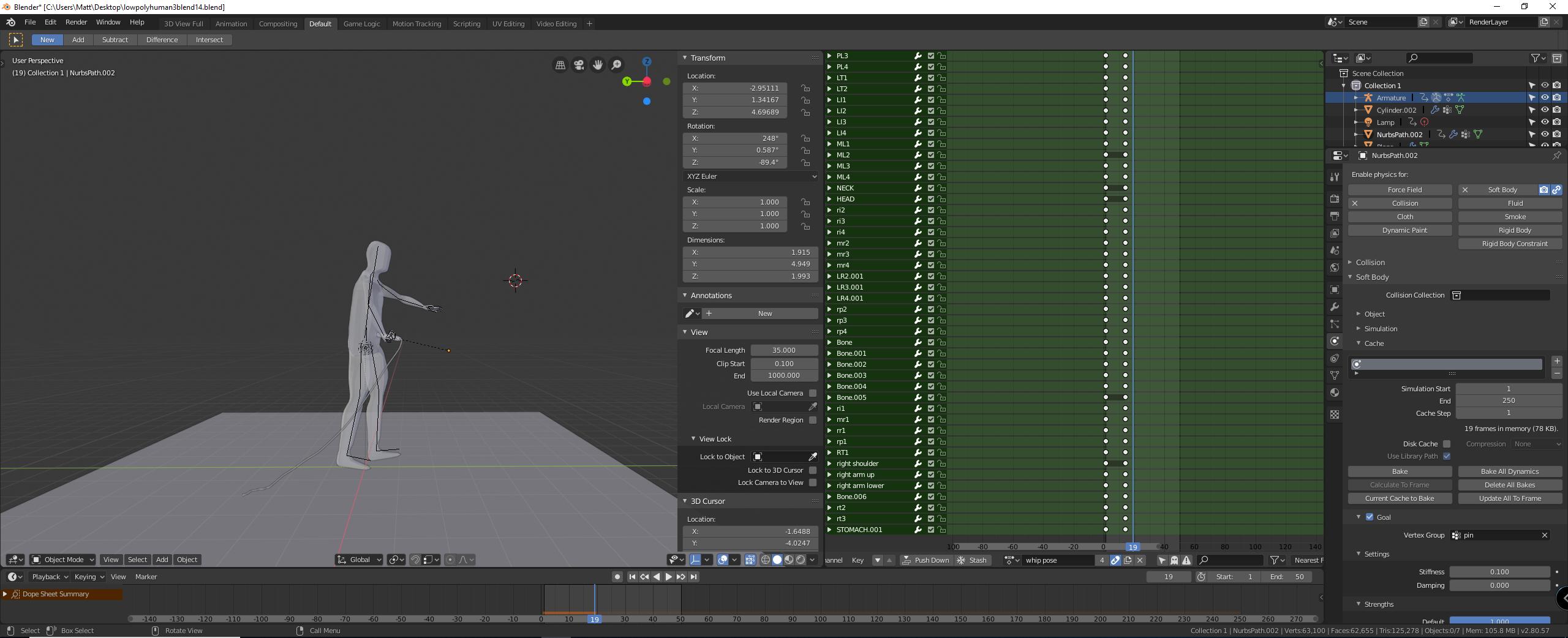Uncheck the Soft Body Goal checkbox

(x=1370, y=517)
